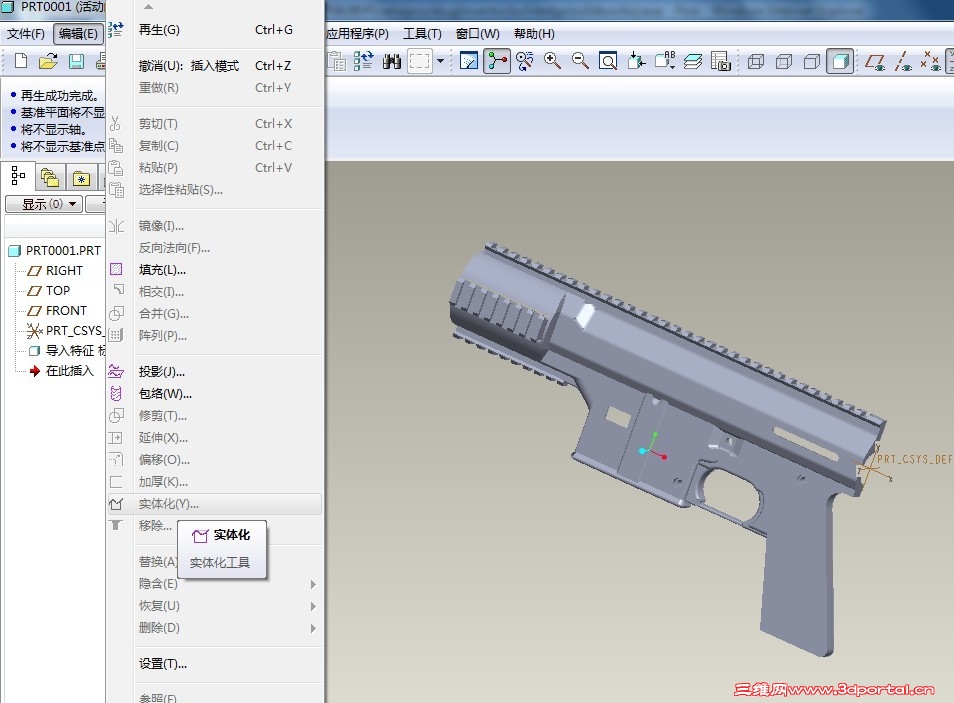954x703 pixels.
Task: Click the PRT_CSYS_DEF label in viewport
Action: pos(915,460)
